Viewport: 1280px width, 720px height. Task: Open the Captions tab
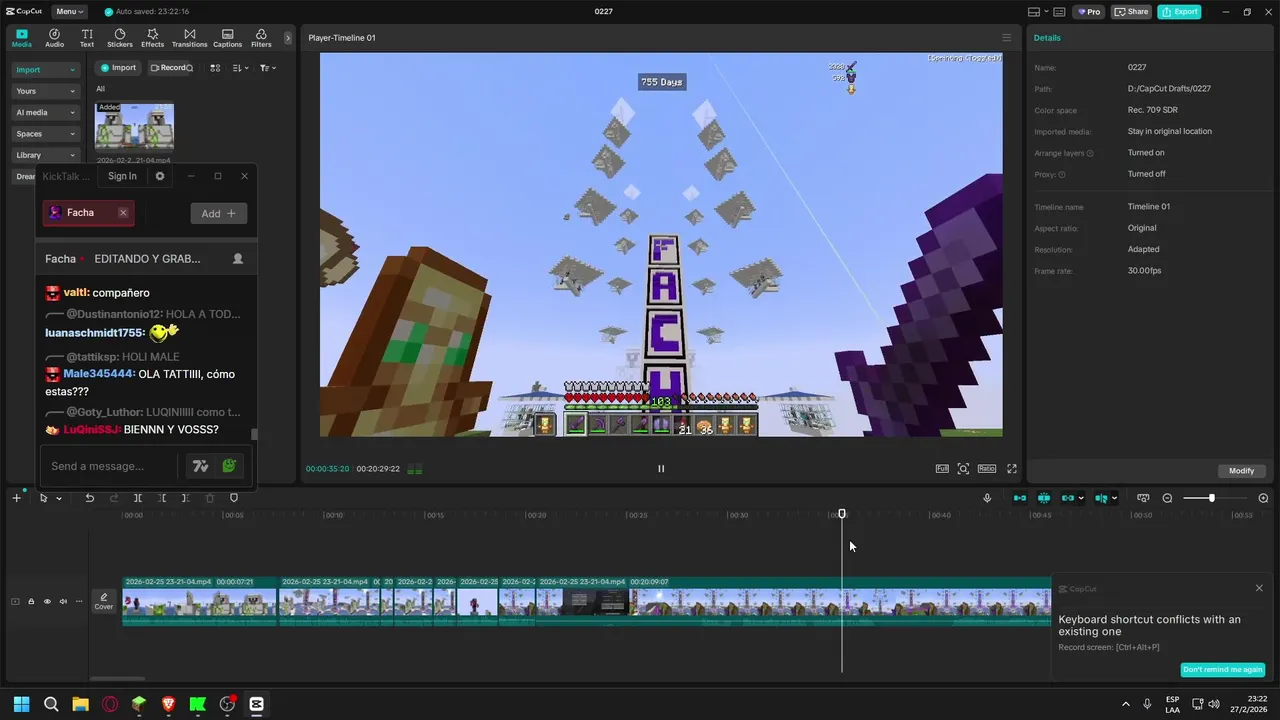227,38
